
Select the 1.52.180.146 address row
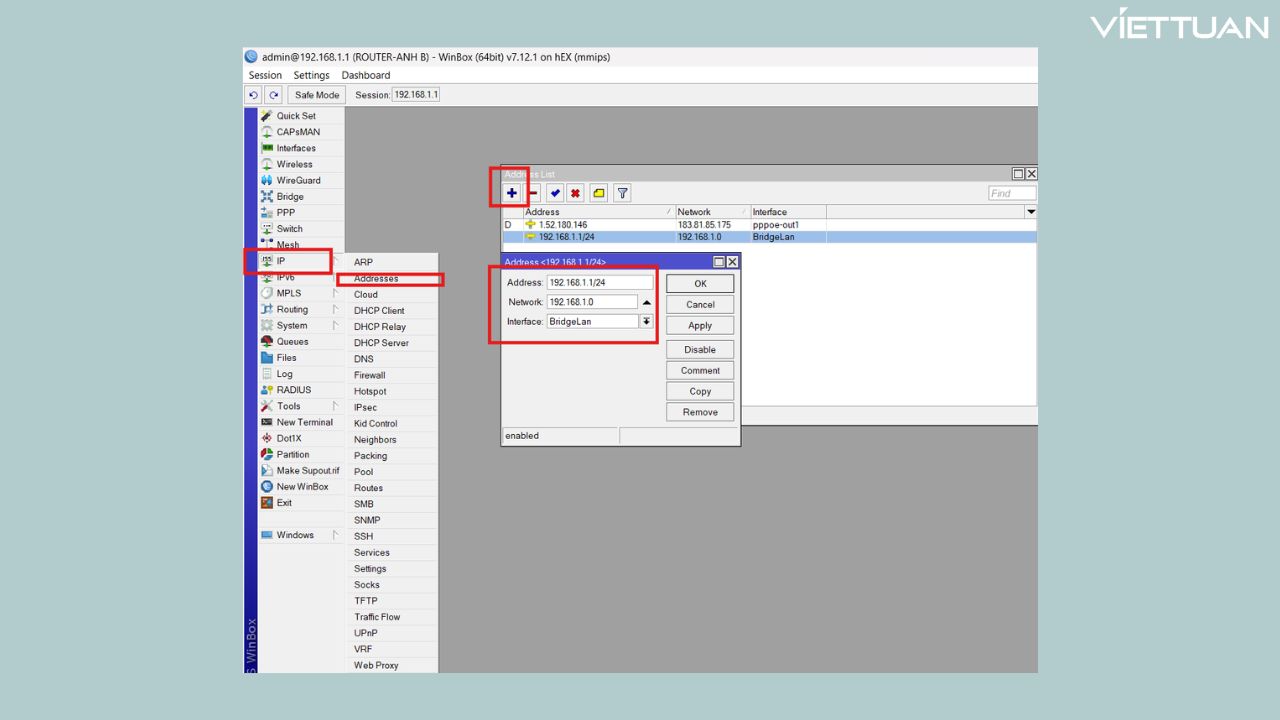click(768, 225)
